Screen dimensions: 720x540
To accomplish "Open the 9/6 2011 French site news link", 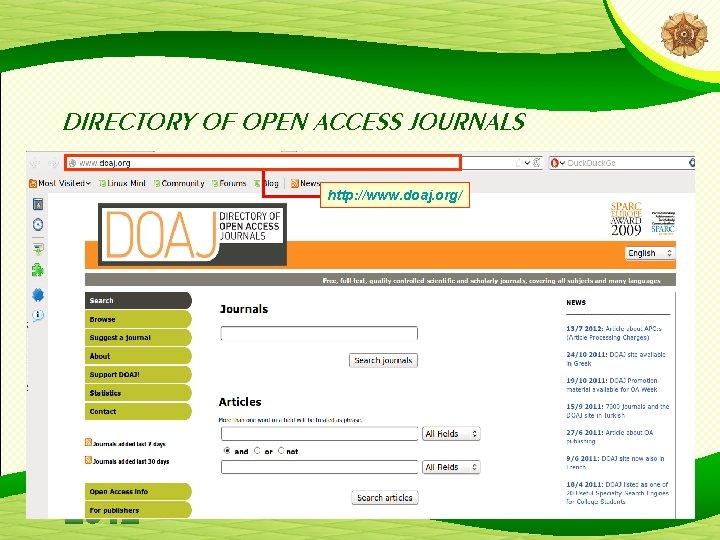I will tap(615, 462).
